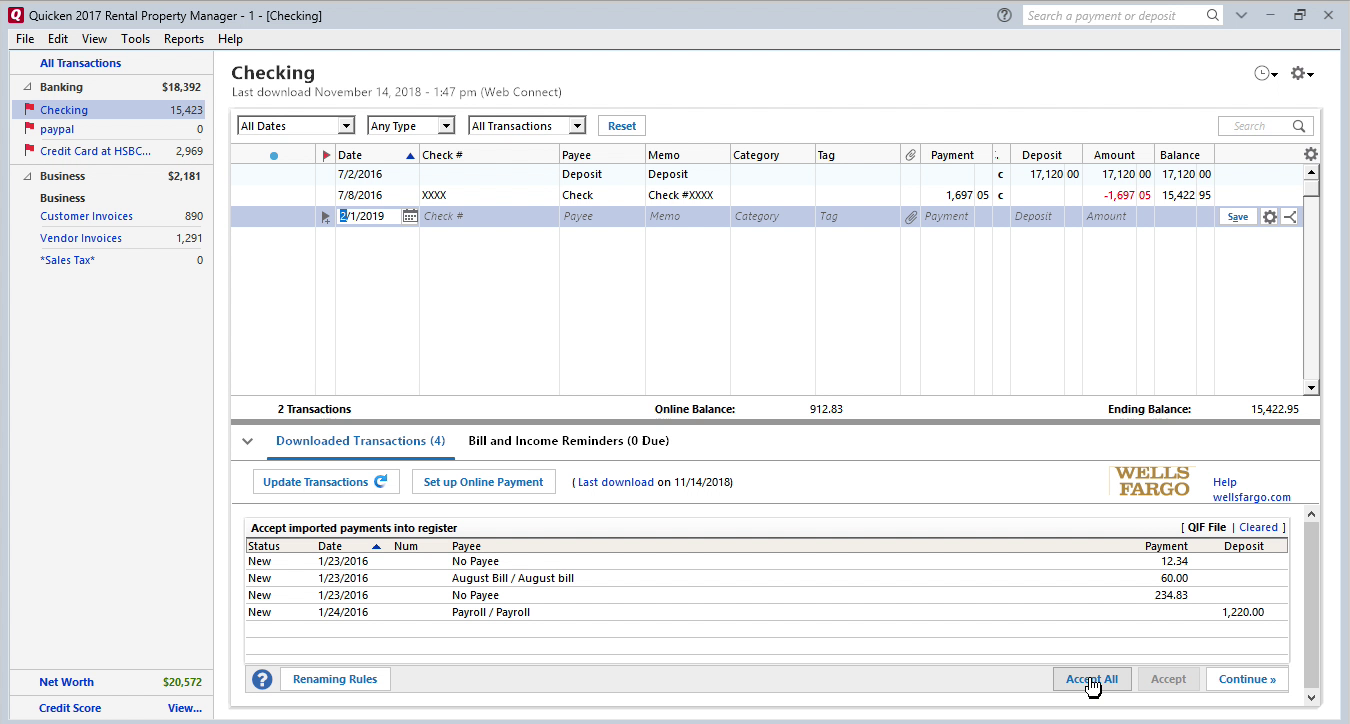1350x724 pixels.
Task: Open the File menu
Action: [25, 39]
